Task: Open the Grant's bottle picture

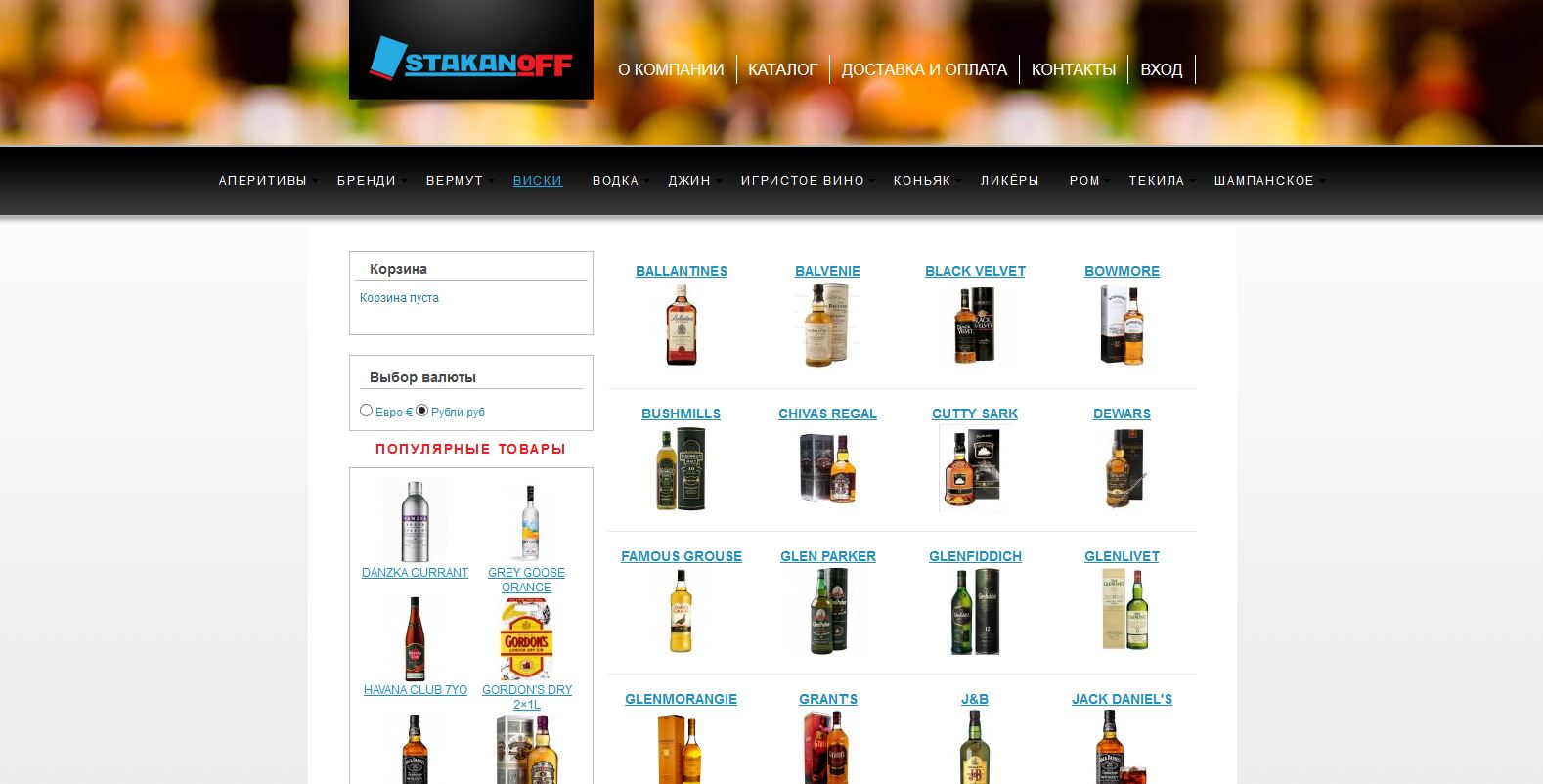Action: click(828, 748)
